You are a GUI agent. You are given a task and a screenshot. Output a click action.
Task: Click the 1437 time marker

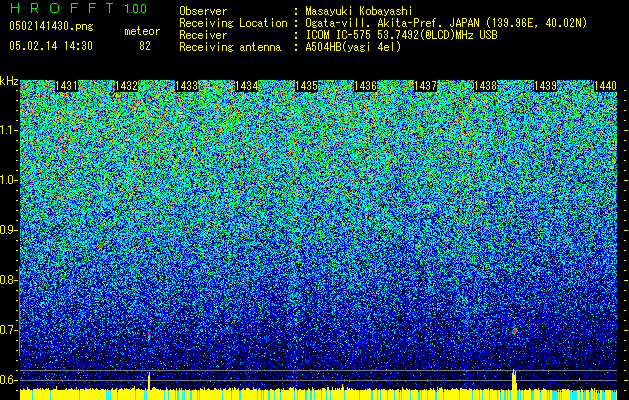[425, 86]
